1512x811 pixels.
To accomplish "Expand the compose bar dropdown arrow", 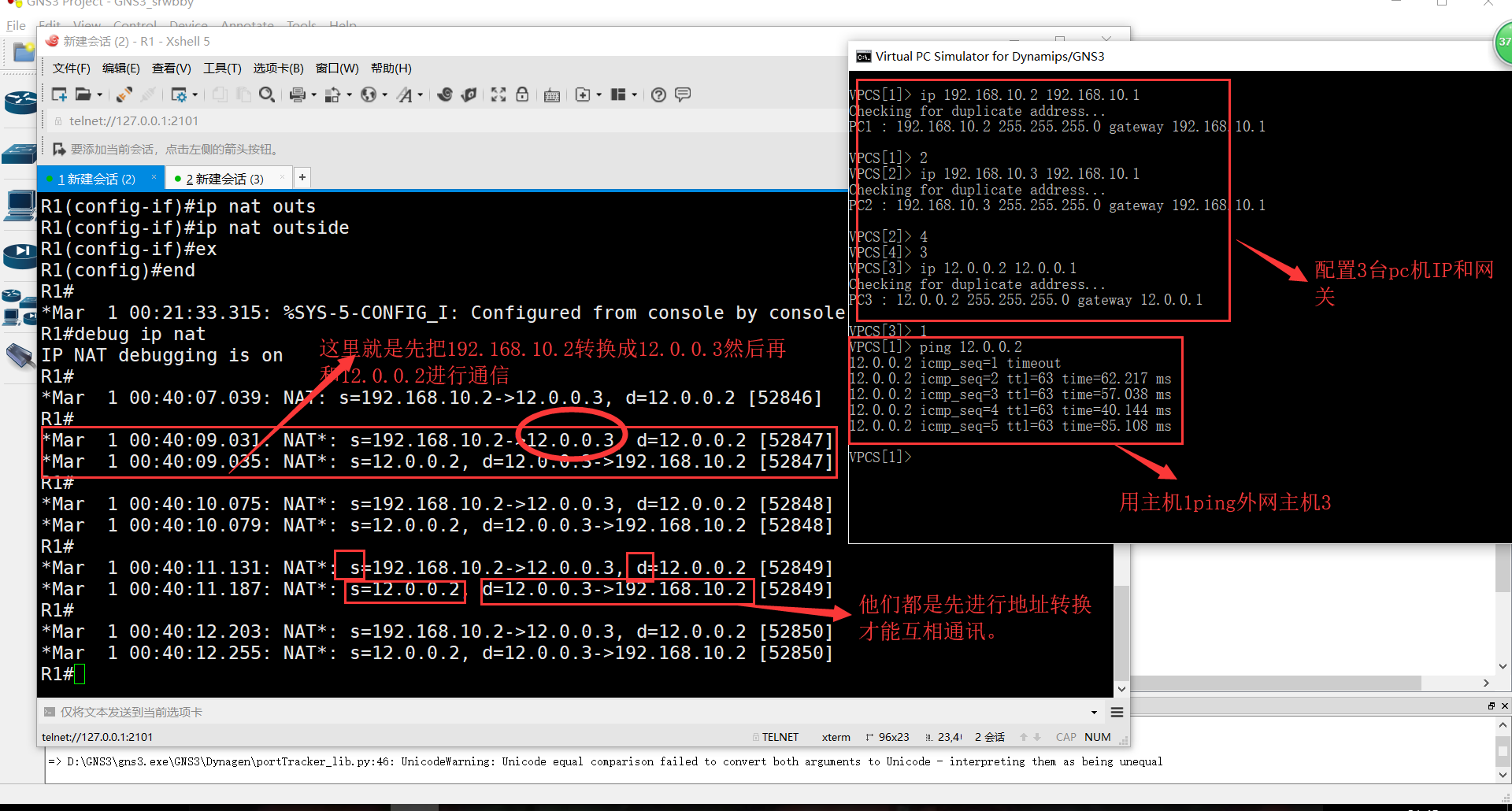I will click(1094, 713).
